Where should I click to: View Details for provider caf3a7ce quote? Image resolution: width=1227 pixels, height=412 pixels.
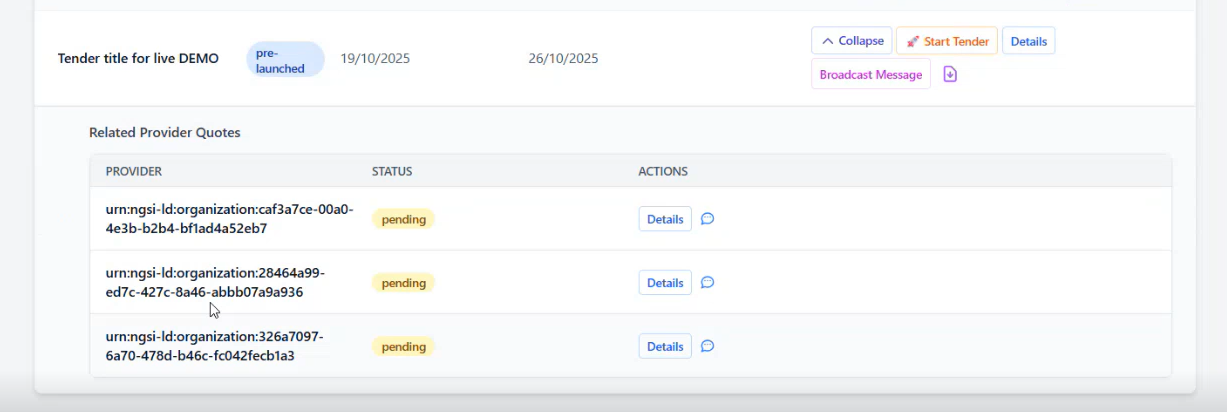click(x=665, y=219)
